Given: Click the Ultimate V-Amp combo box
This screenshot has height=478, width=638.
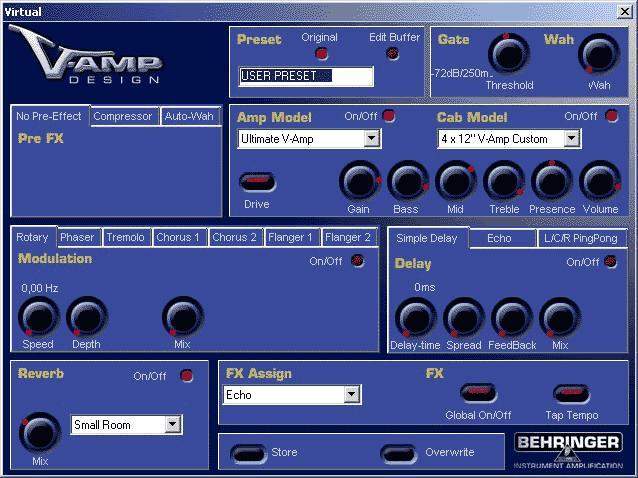Looking at the screenshot, I should point(309,139).
